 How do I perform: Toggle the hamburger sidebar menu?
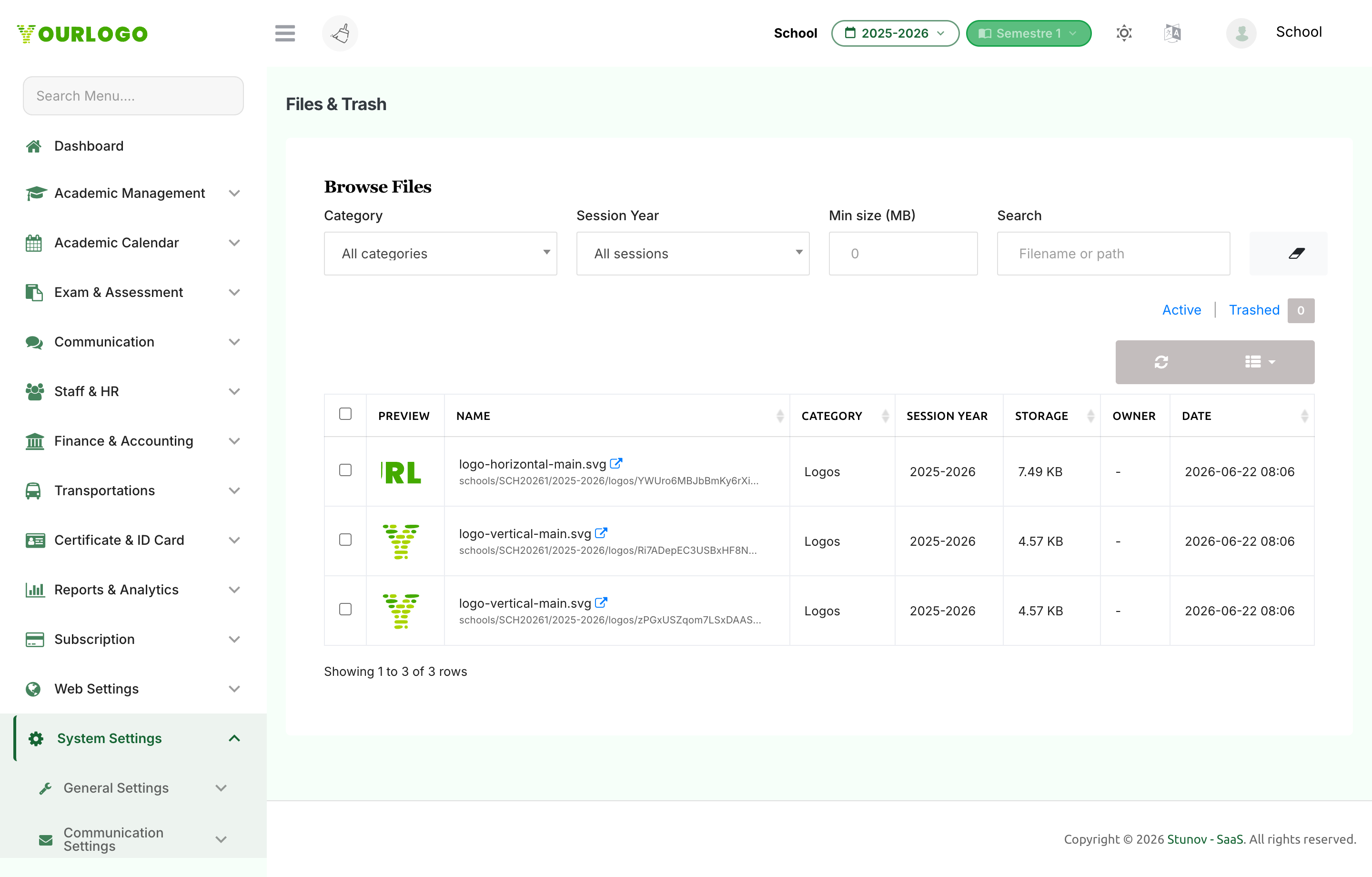click(285, 33)
